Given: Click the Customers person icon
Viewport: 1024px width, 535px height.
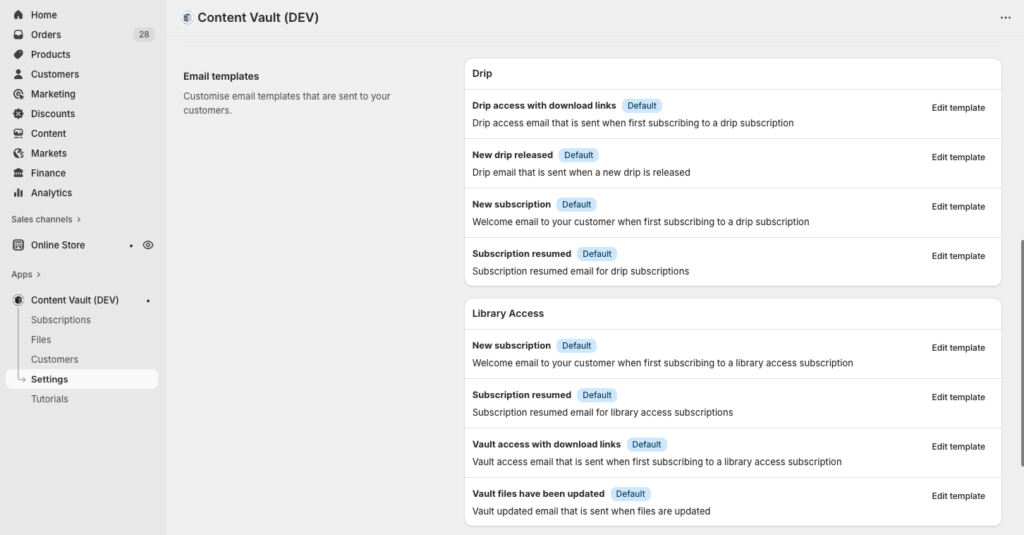Looking at the screenshot, I should 18,74.
